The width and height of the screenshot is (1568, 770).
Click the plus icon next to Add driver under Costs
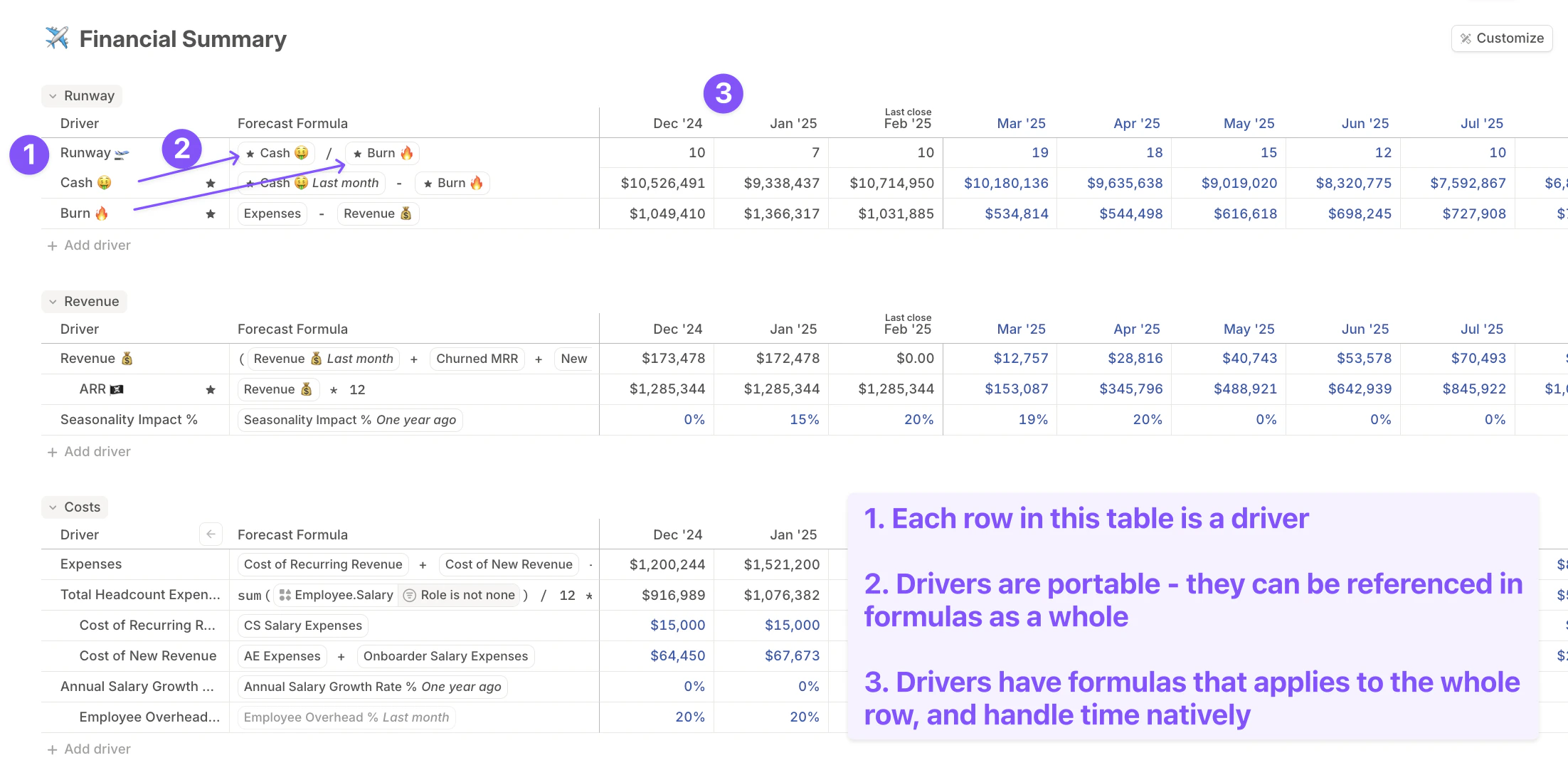(52, 749)
